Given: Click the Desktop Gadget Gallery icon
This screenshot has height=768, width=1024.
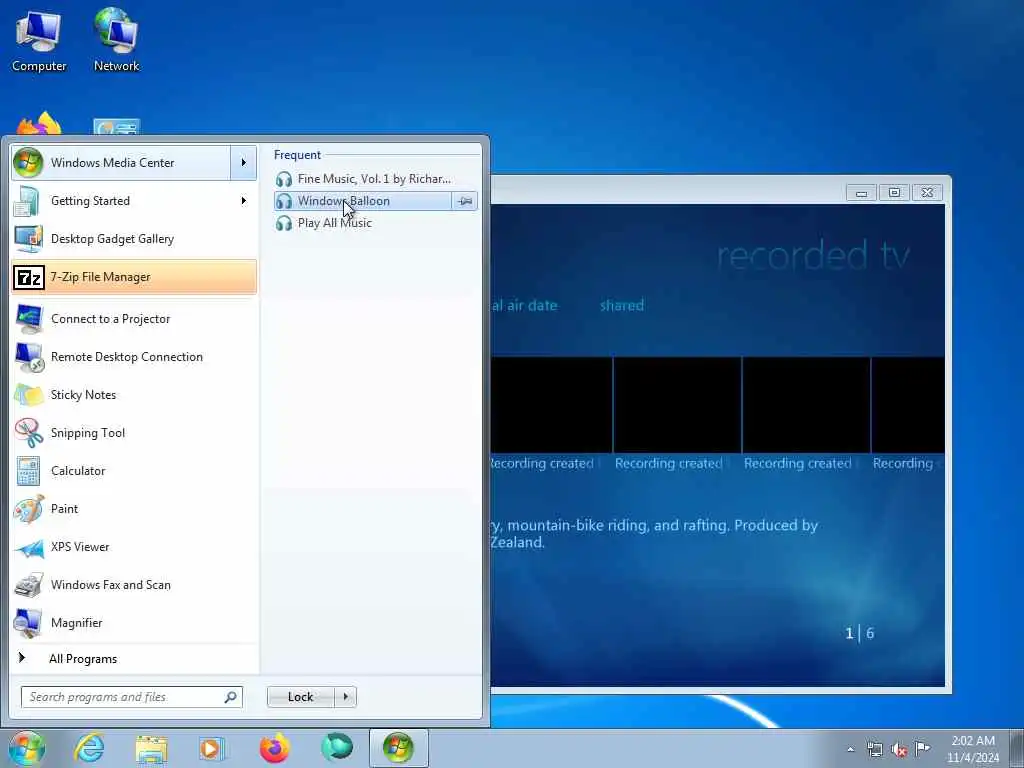Looking at the screenshot, I should tap(28, 239).
